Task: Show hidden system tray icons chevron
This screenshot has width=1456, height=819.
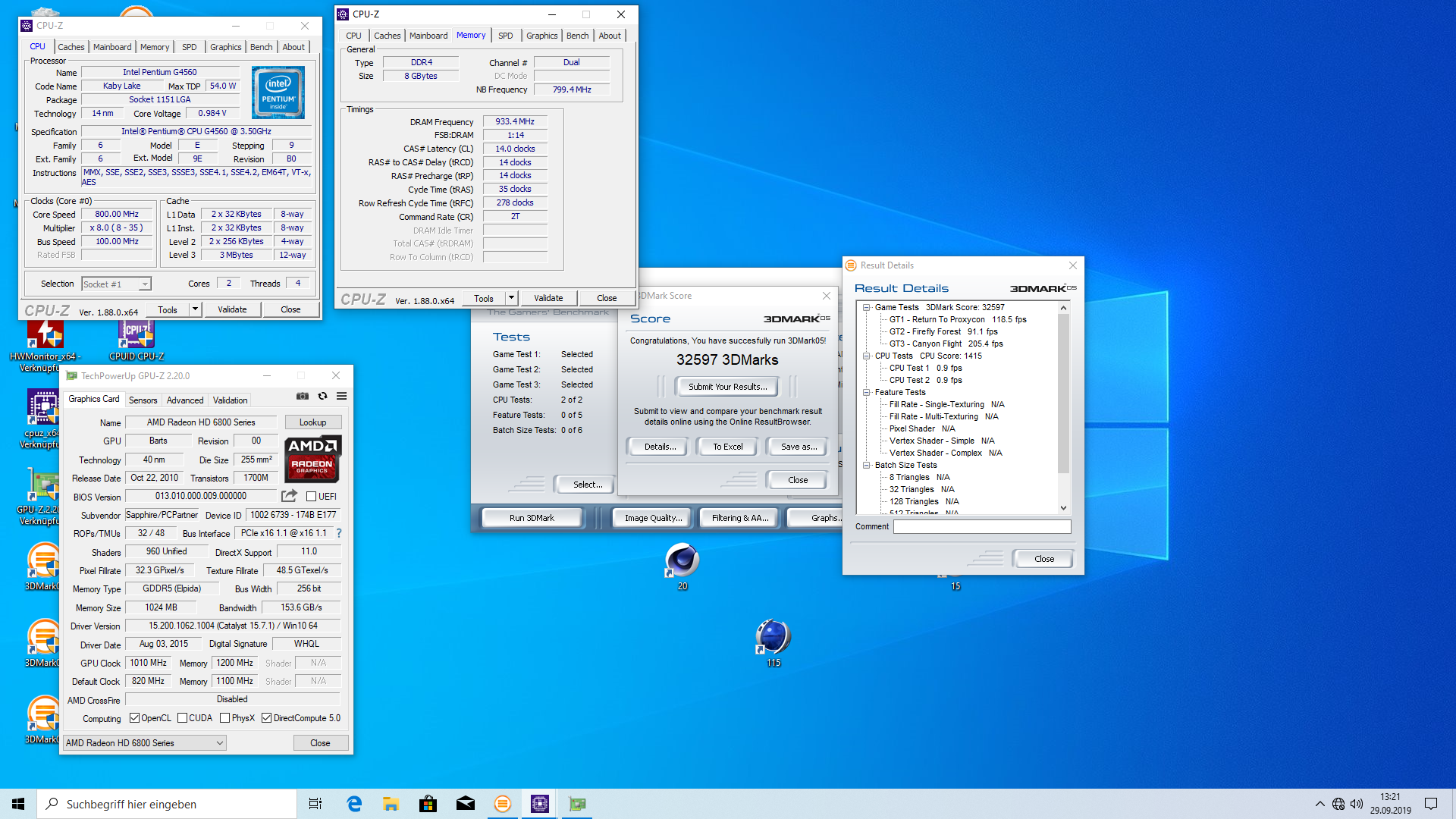Action: [1319, 804]
